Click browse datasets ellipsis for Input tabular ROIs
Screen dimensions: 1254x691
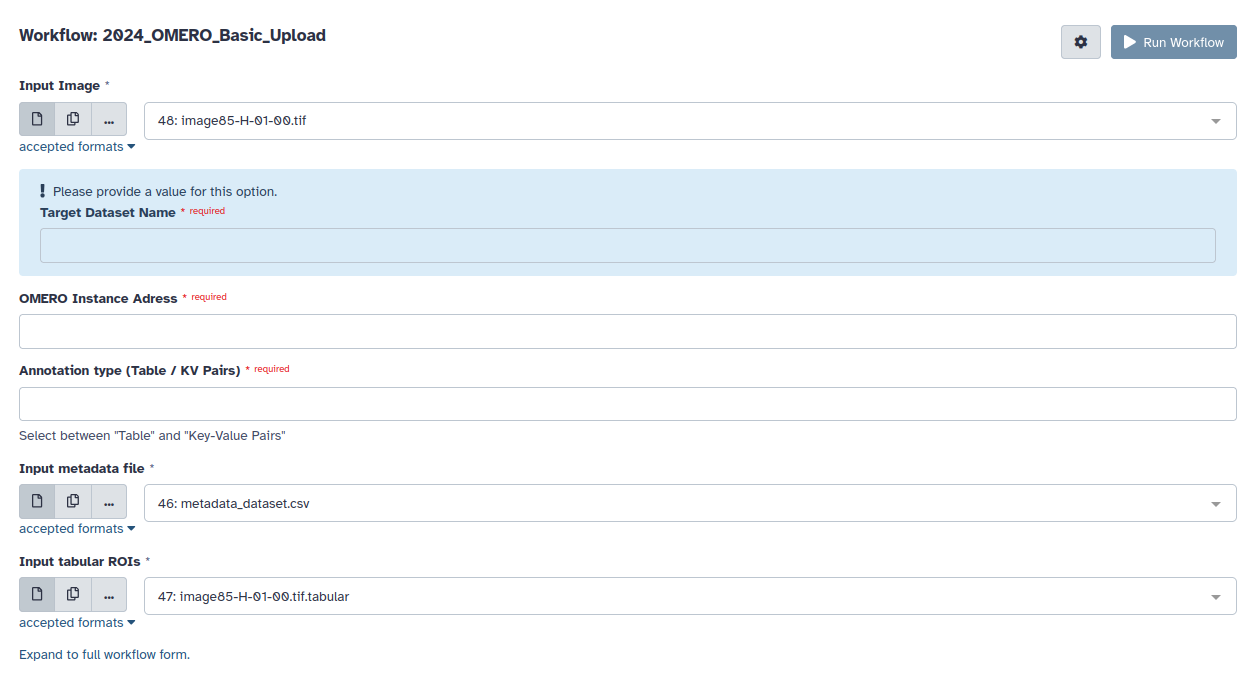tap(109, 594)
